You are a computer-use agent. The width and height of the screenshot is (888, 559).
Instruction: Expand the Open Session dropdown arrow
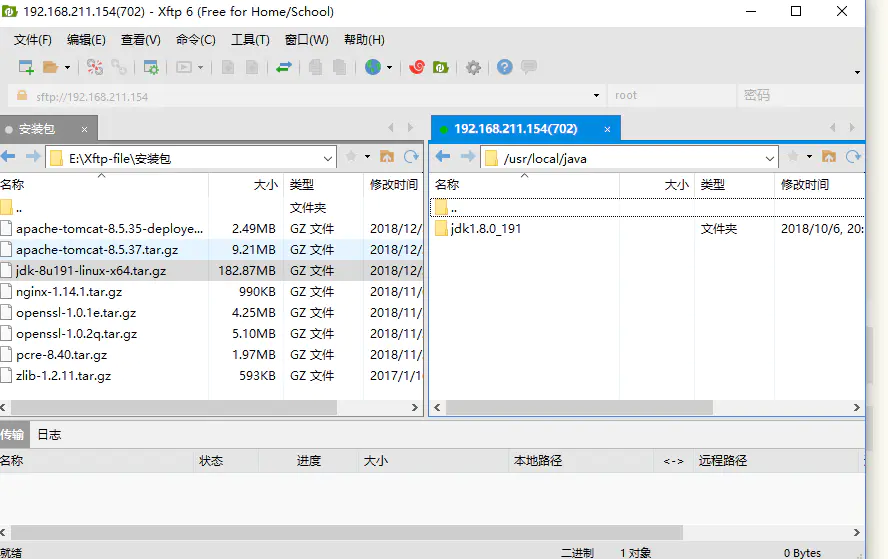click(x=67, y=67)
